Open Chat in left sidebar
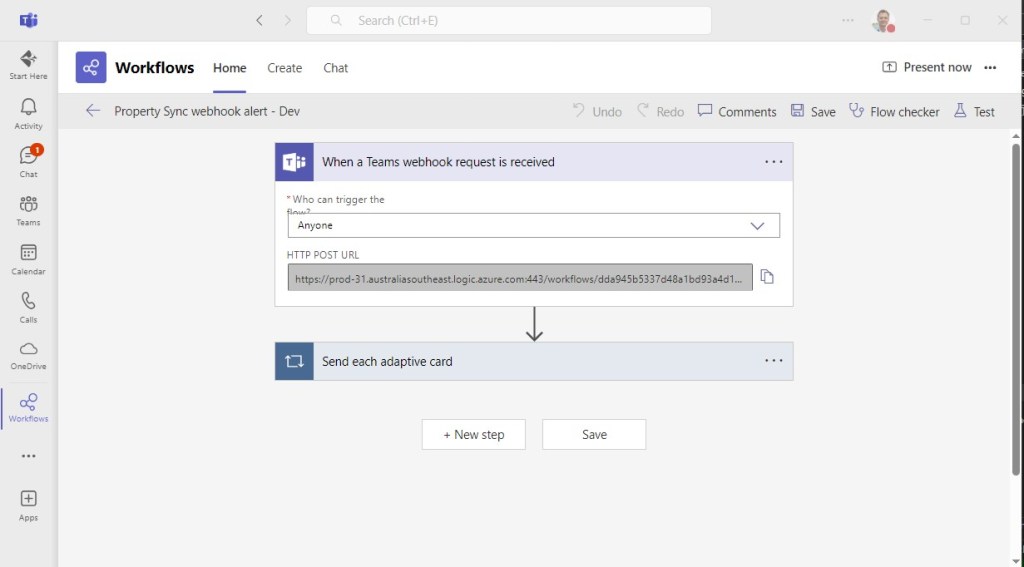Viewport: 1024px width, 567px height. (x=28, y=161)
